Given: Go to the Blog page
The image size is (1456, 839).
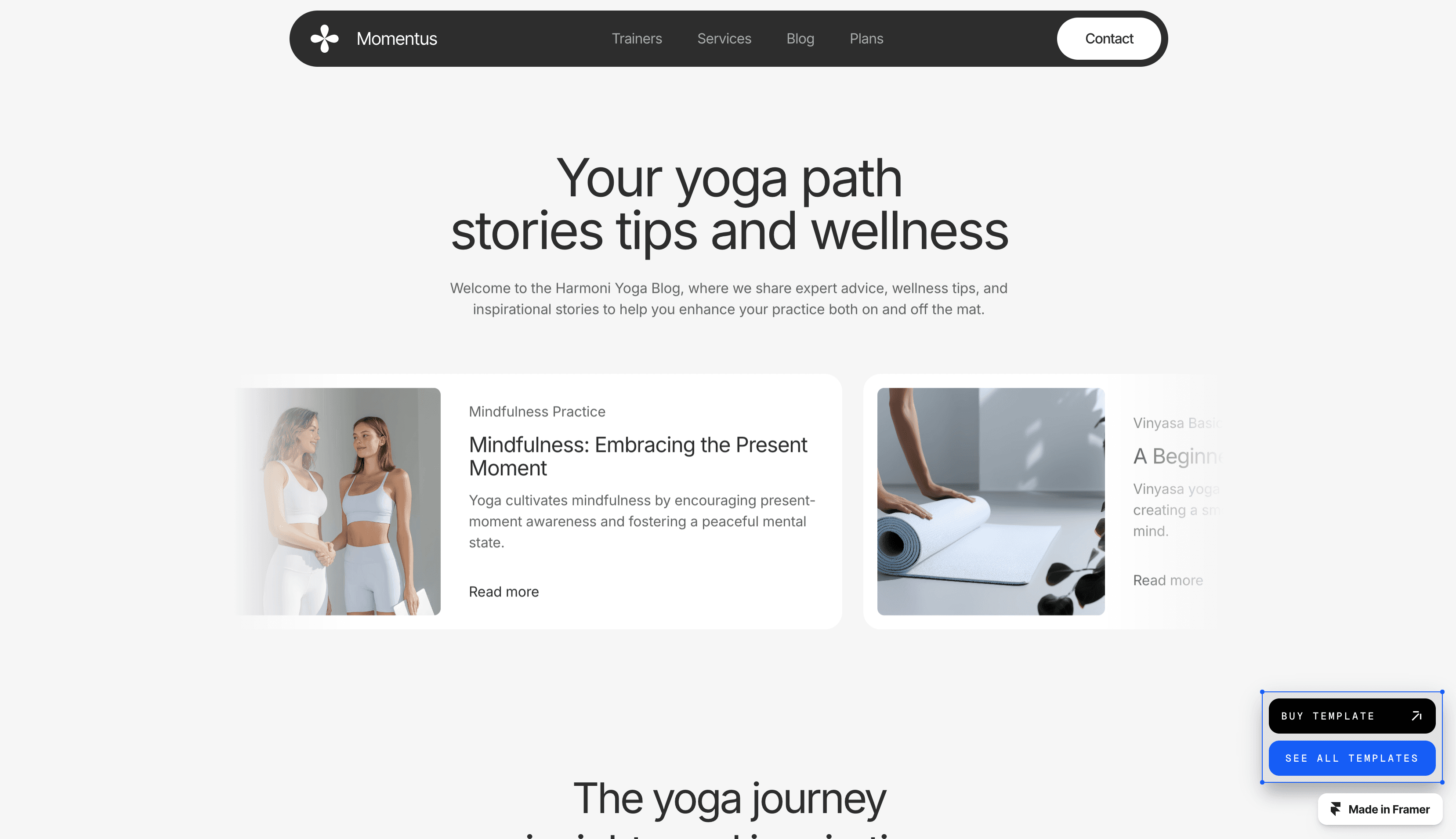Looking at the screenshot, I should click(x=800, y=39).
